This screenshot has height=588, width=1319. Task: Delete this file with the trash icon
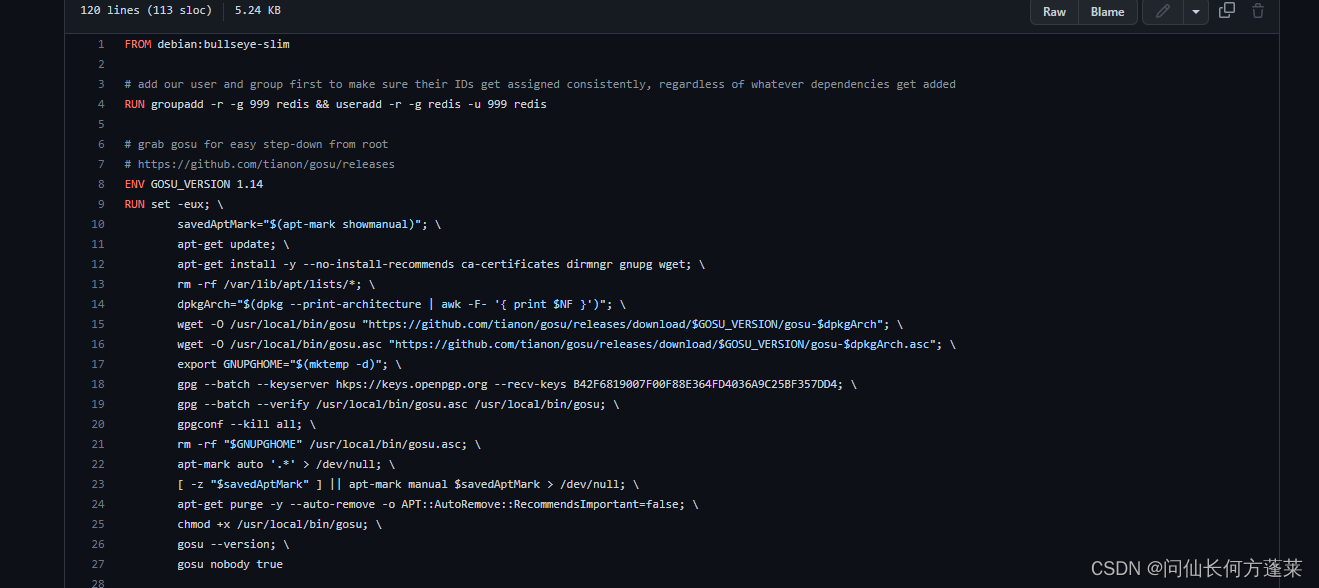1258,11
